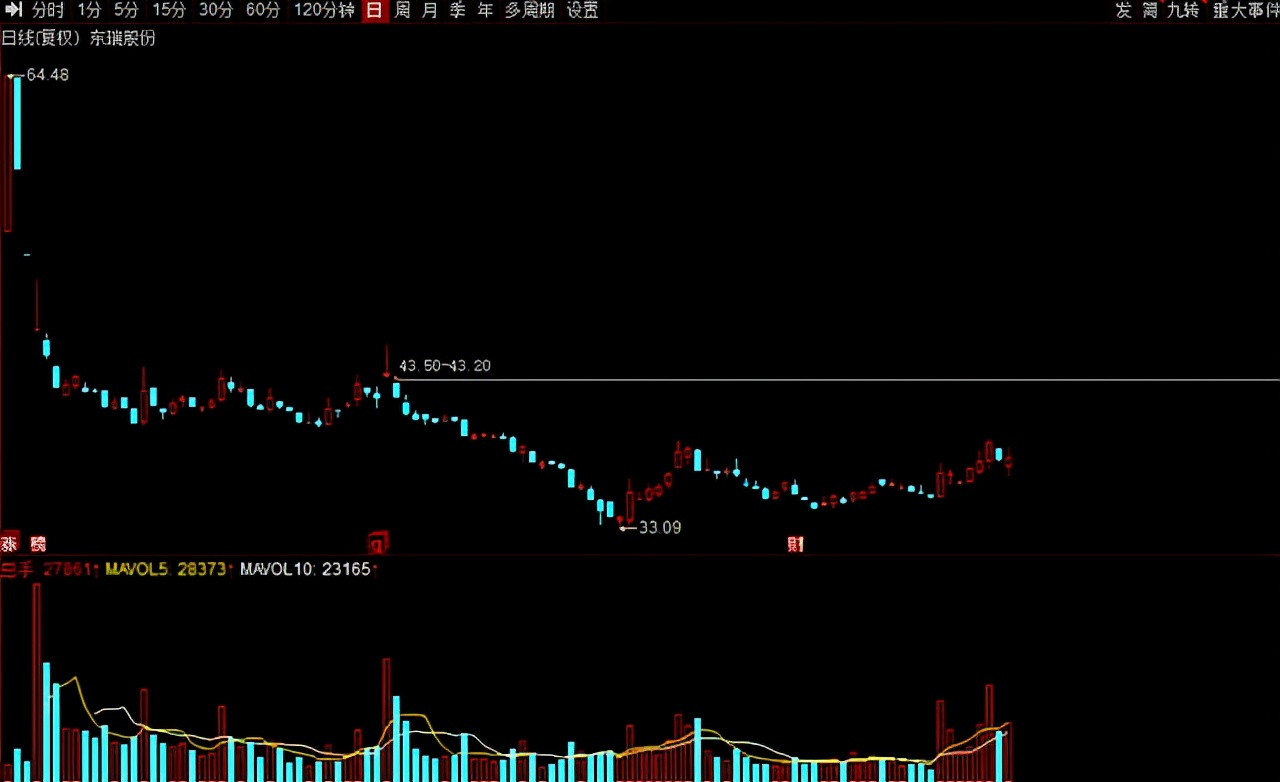This screenshot has height=782, width=1280.
Task: Switch to the 季 quarterly chart
Action: 458,10
